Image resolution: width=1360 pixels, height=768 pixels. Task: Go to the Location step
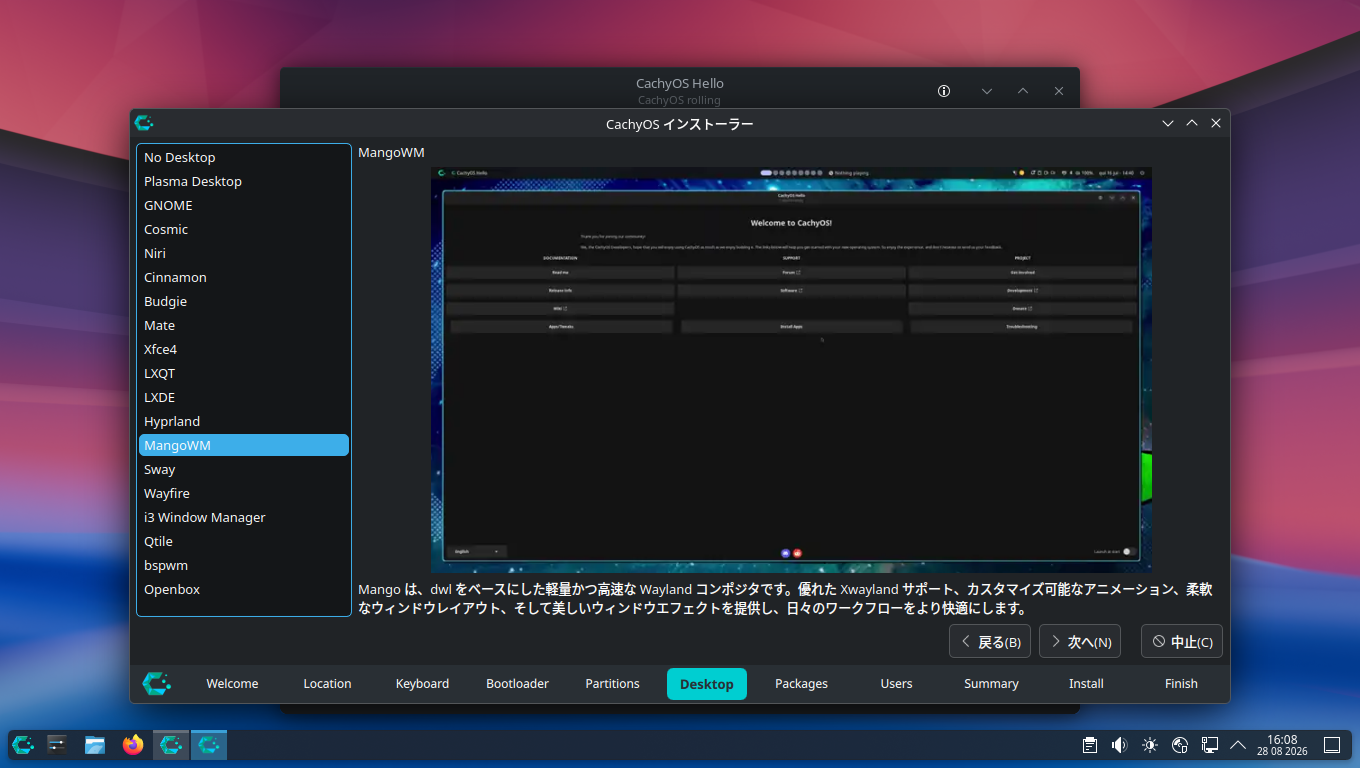click(327, 684)
